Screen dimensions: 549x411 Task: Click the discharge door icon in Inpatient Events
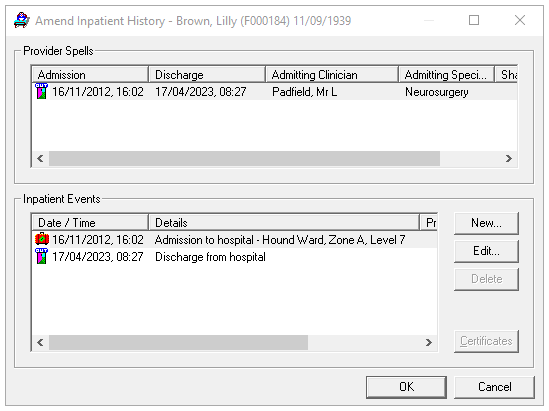pyautogui.click(x=41, y=256)
